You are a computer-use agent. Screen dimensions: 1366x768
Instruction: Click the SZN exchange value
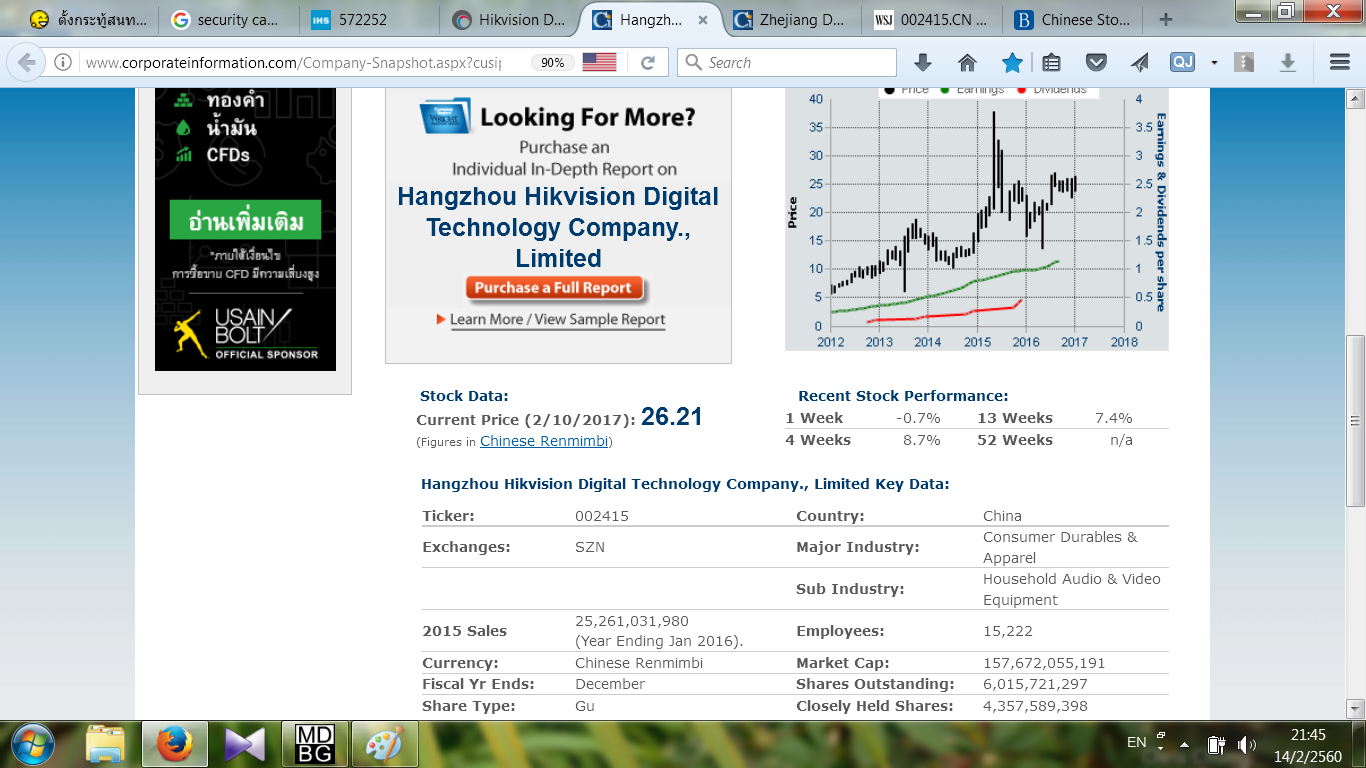point(590,547)
